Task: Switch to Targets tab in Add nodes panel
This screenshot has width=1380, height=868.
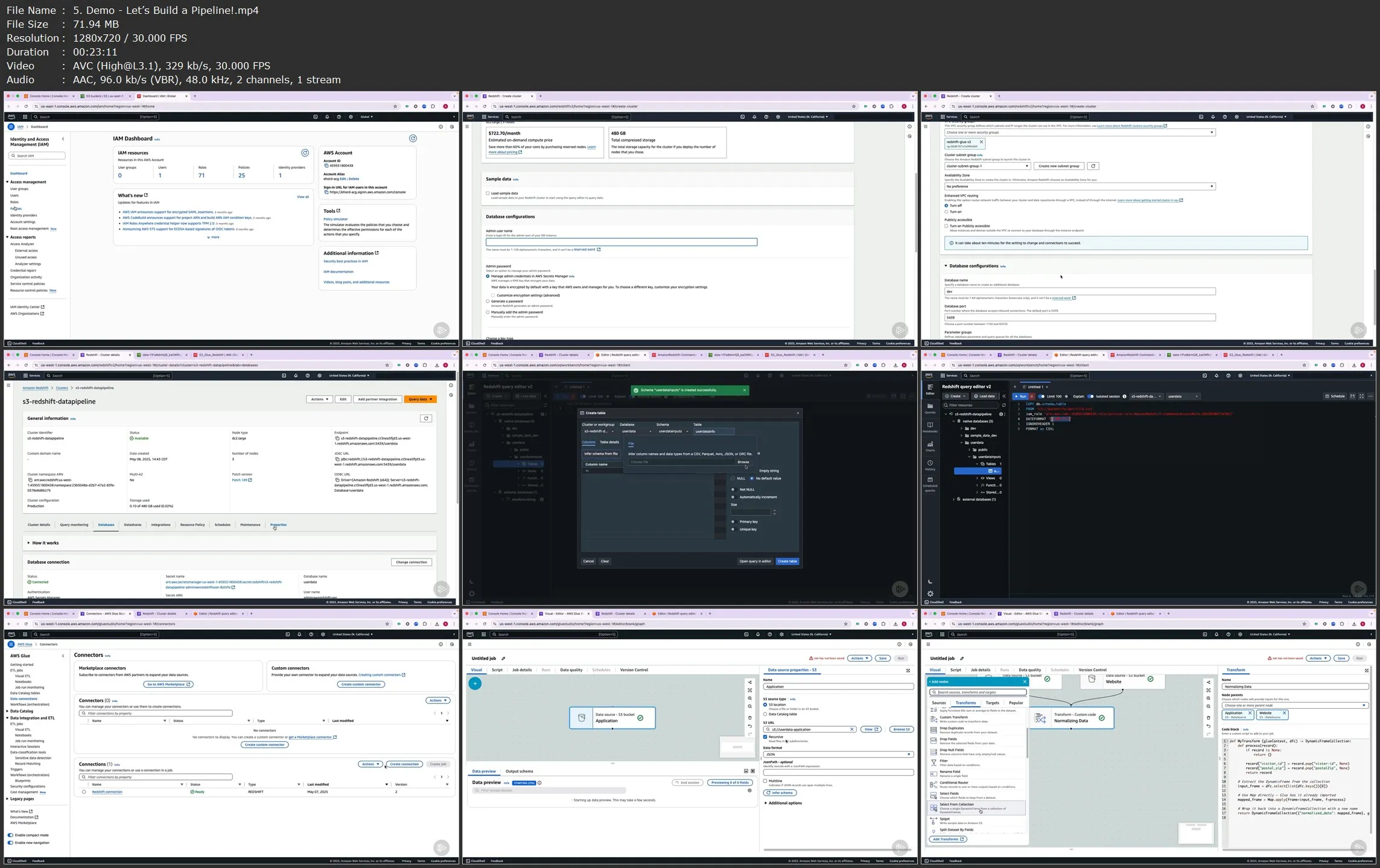Action: pyautogui.click(x=992, y=703)
